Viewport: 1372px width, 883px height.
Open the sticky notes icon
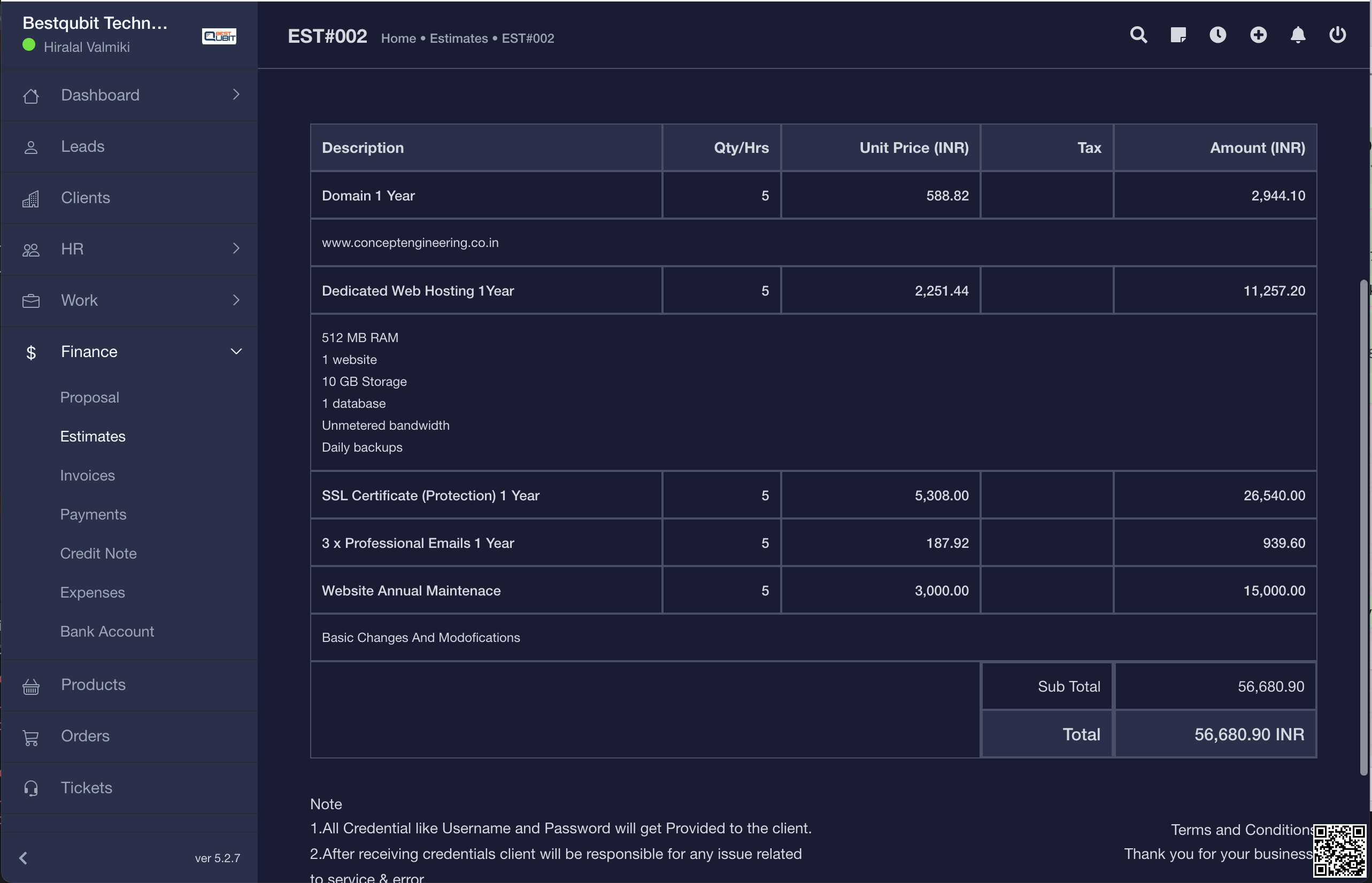1177,35
